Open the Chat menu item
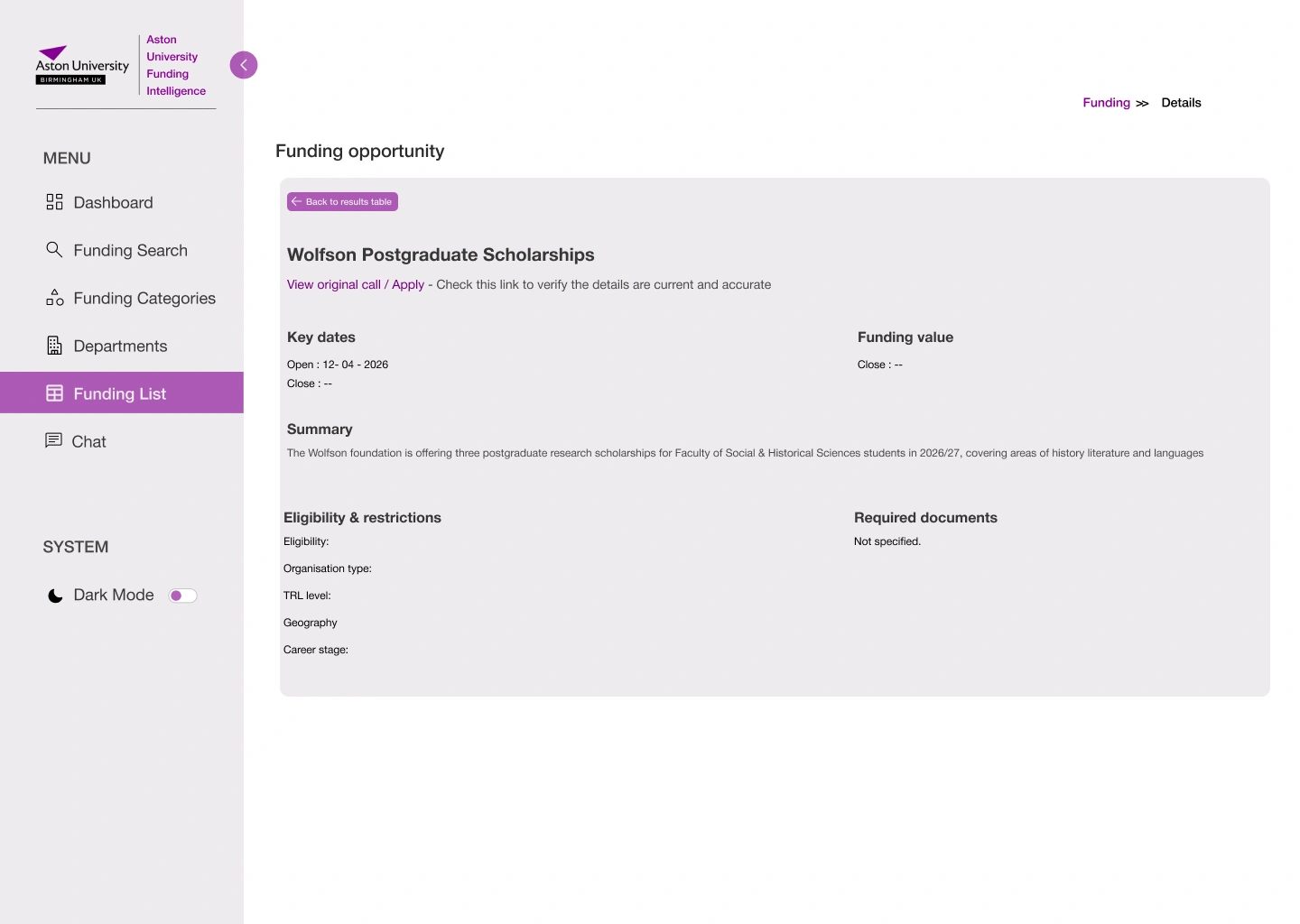 (x=88, y=442)
